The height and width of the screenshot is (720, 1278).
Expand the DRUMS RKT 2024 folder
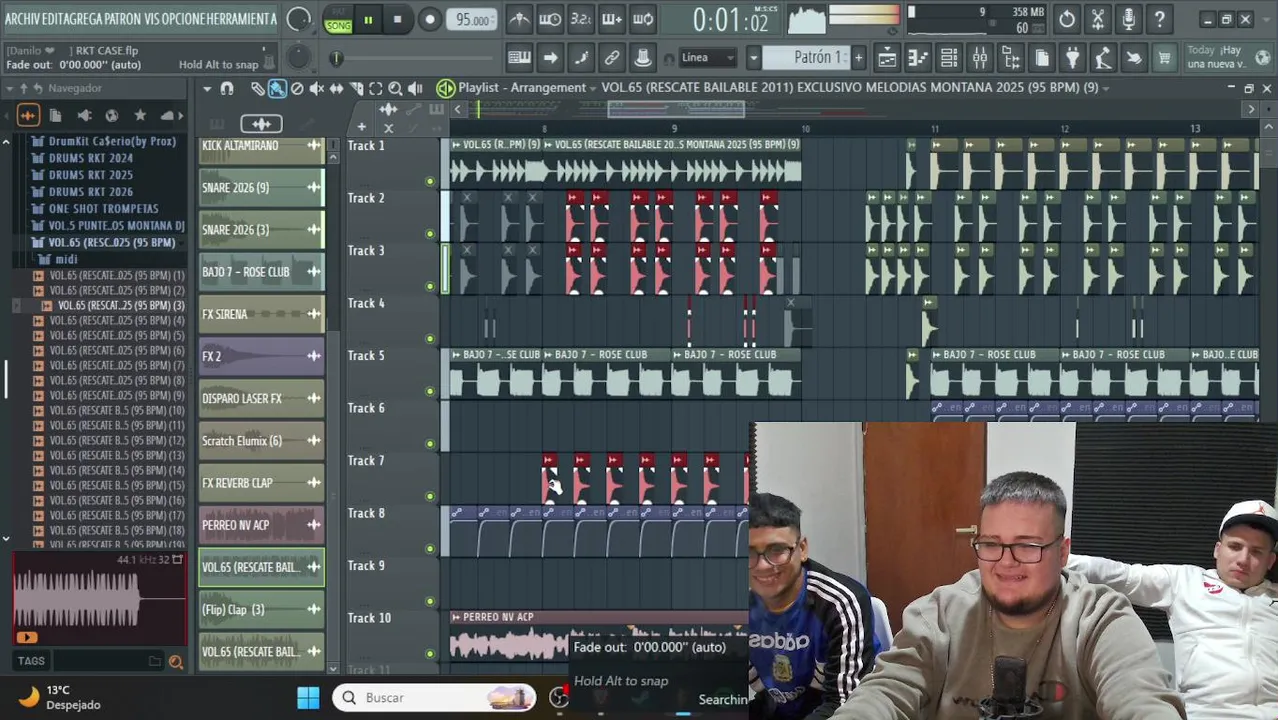point(90,158)
